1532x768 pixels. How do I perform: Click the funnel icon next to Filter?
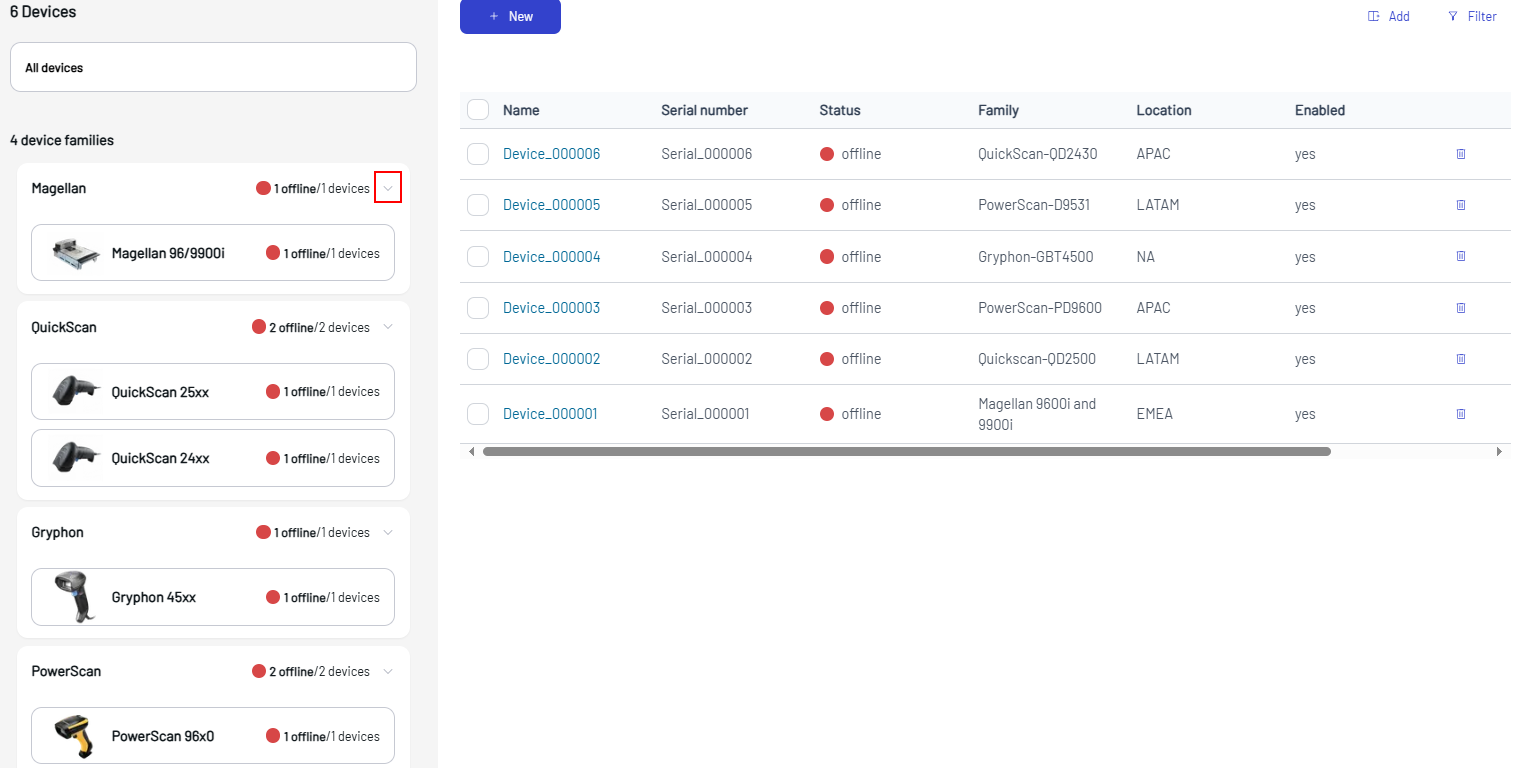point(1453,16)
